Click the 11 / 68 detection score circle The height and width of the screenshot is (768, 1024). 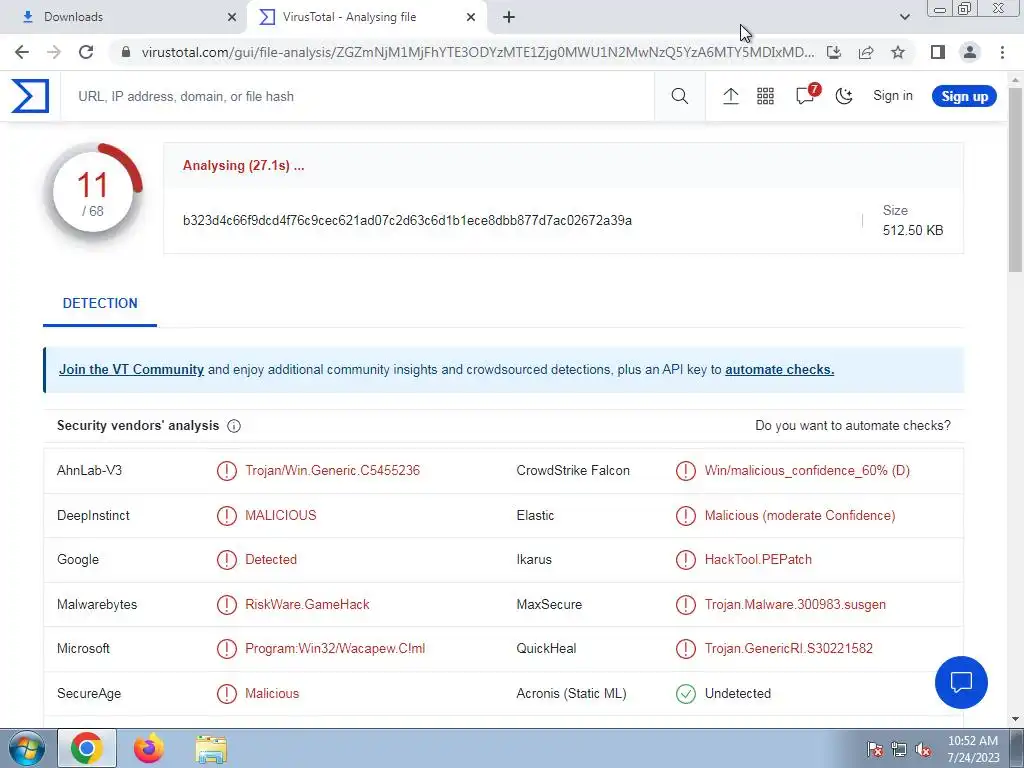pyautogui.click(x=93, y=192)
